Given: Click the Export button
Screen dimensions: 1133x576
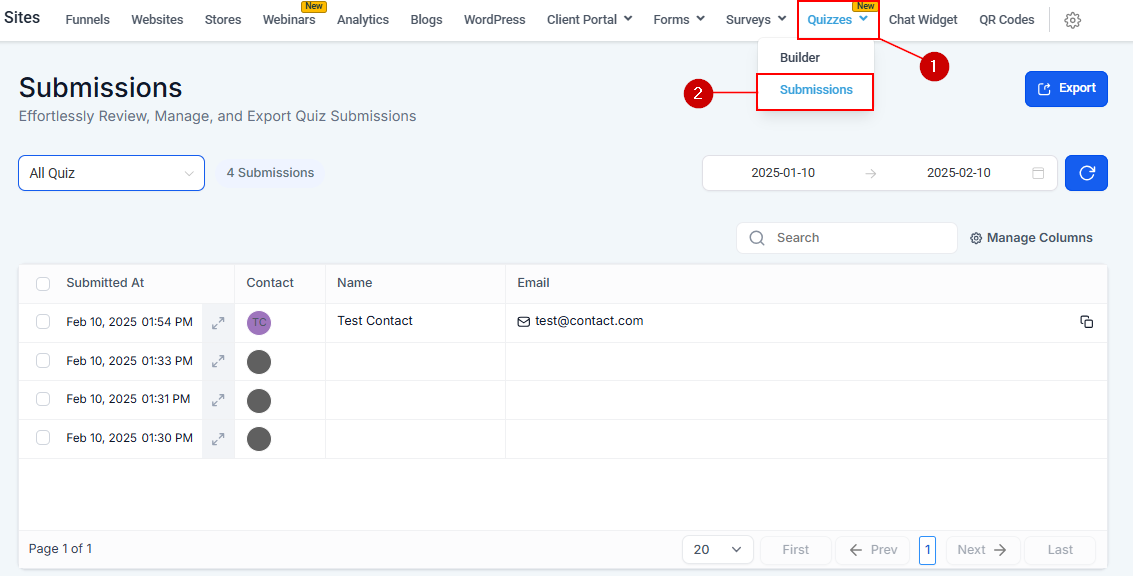Looking at the screenshot, I should pos(1066,89).
